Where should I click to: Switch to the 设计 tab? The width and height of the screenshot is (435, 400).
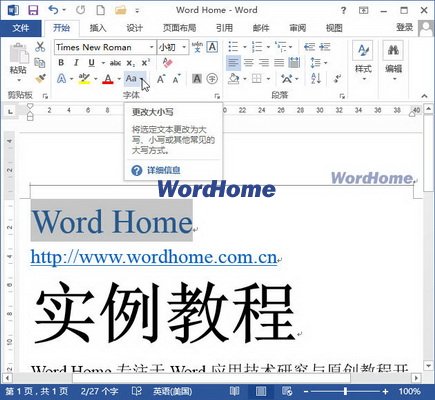[x=134, y=28]
